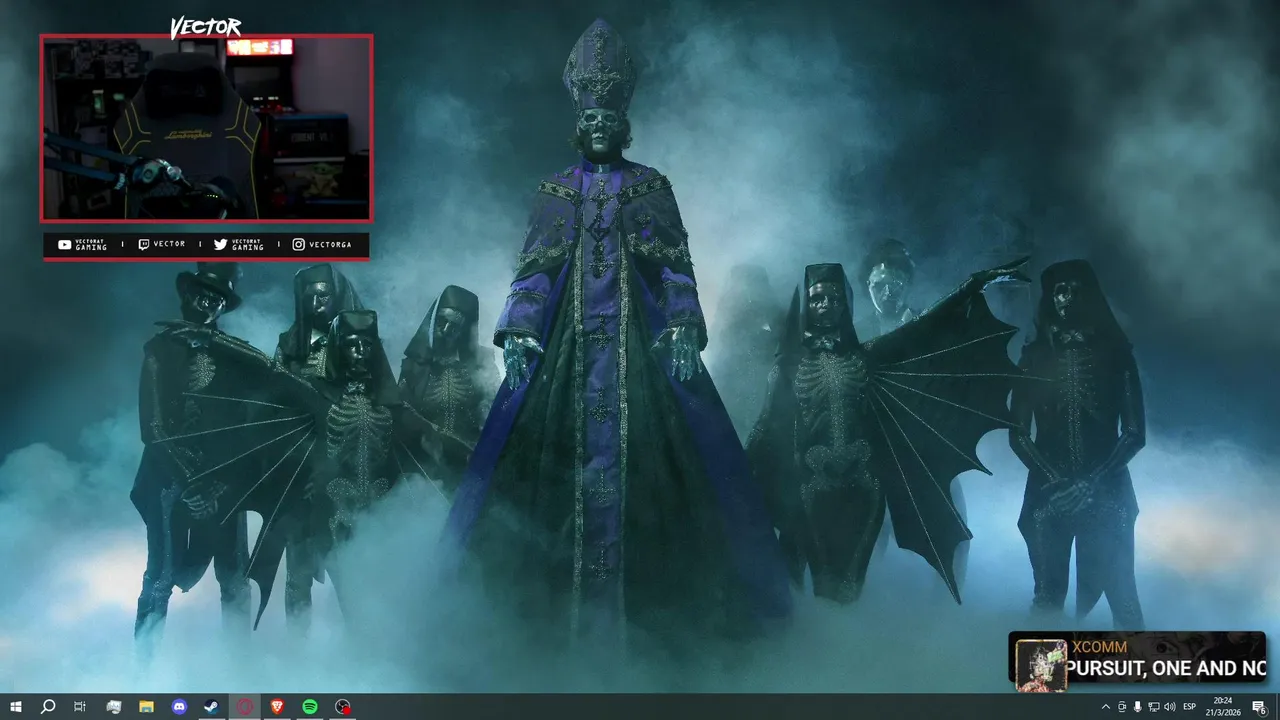Click the Meet Now camera tray icon
1280x720 pixels.
1122,707
